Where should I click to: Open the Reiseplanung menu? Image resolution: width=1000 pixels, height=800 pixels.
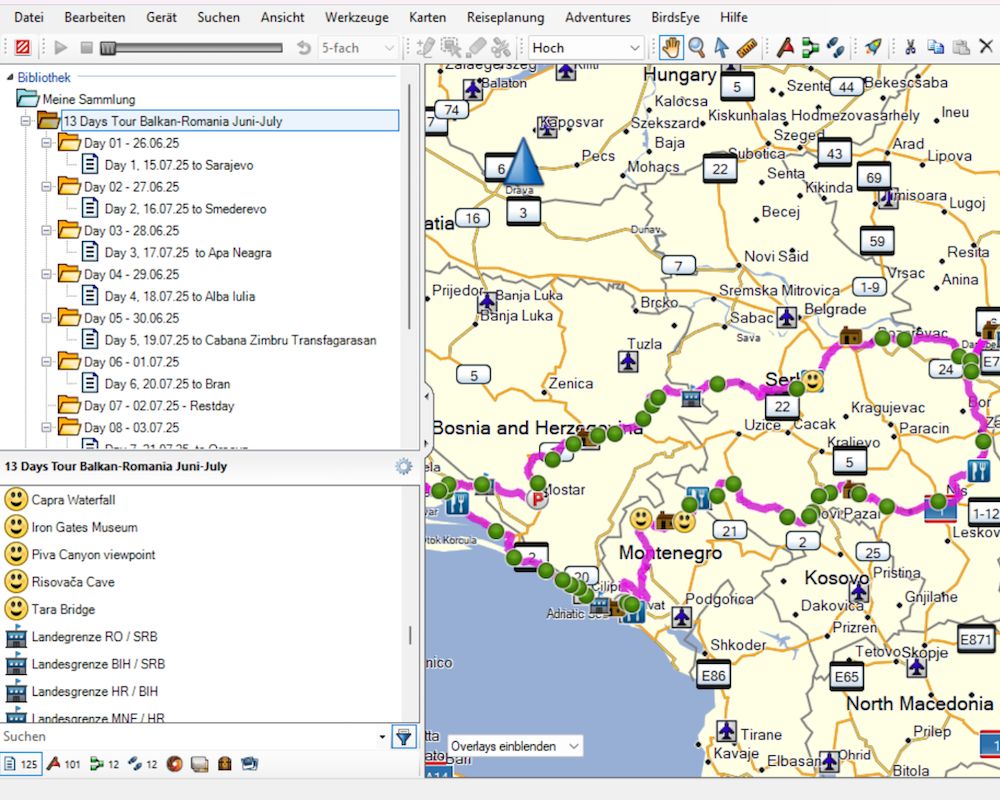pos(505,17)
